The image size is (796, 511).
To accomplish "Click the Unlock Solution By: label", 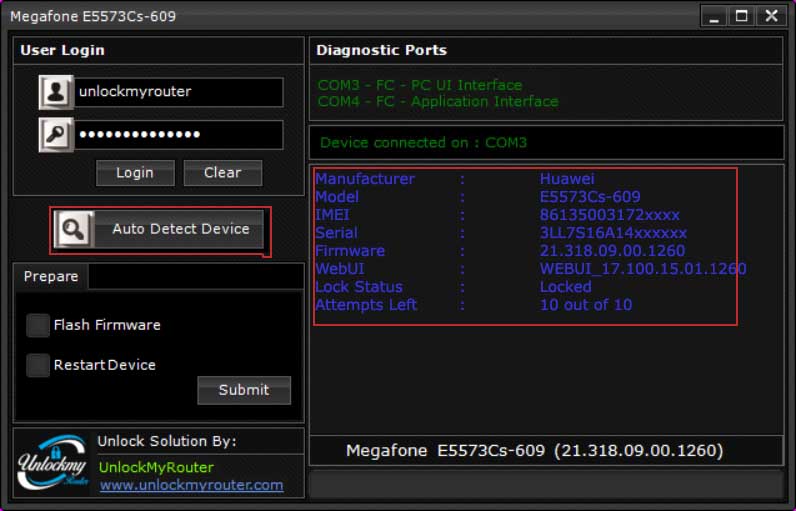I will 167,441.
